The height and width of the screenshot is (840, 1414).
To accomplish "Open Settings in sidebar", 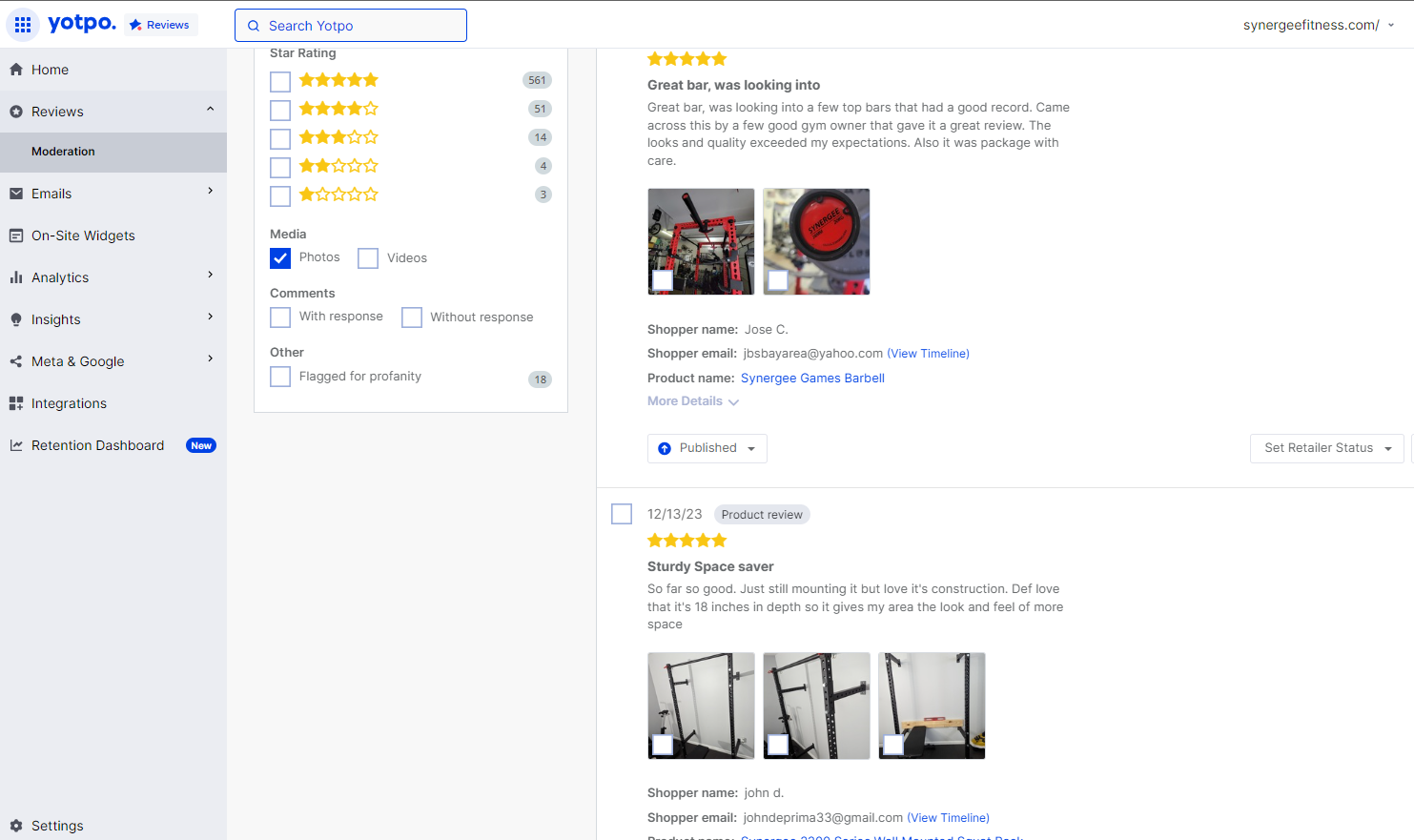I will click(113, 826).
